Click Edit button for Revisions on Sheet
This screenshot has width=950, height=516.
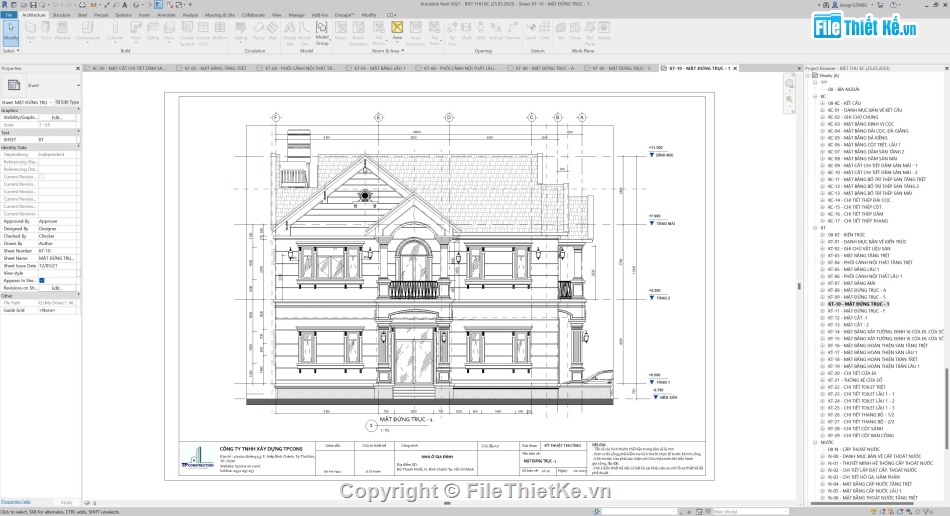click(x=58, y=288)
